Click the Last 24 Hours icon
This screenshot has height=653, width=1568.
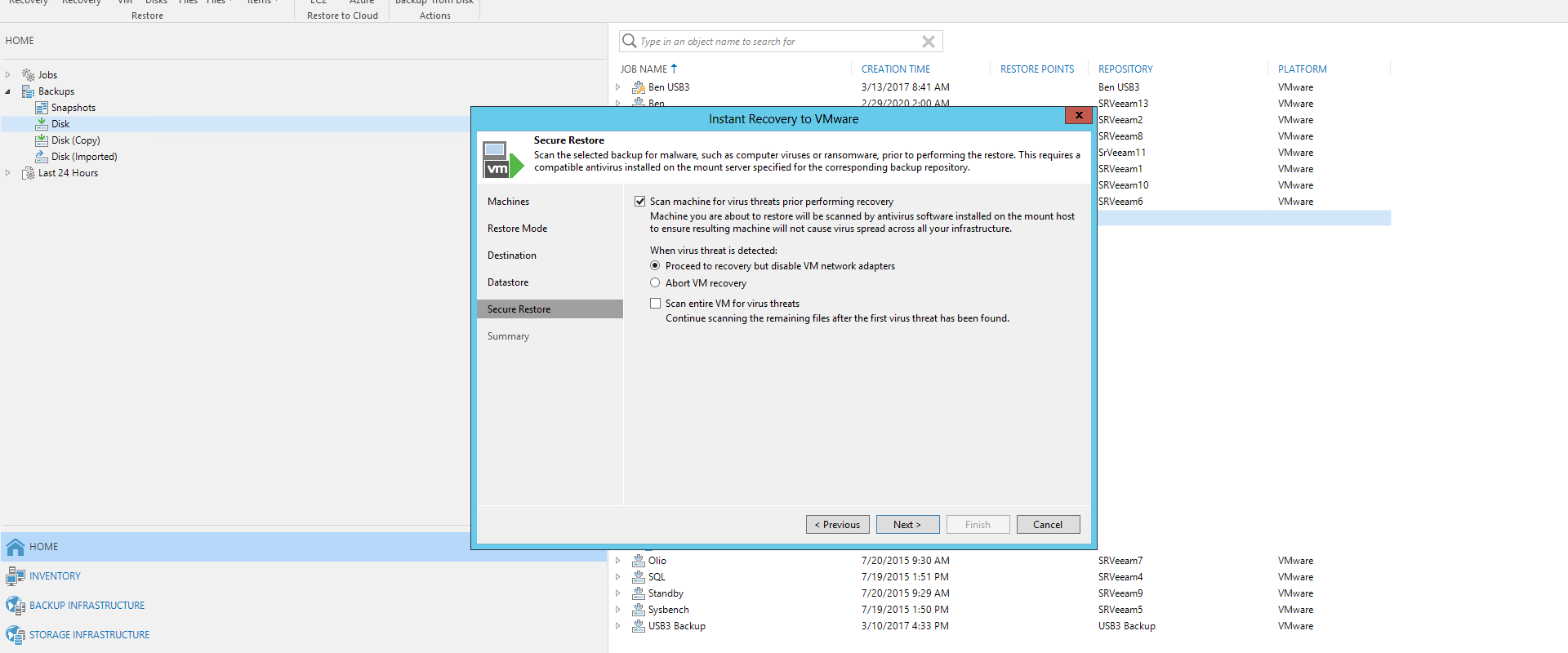[29, 173]
